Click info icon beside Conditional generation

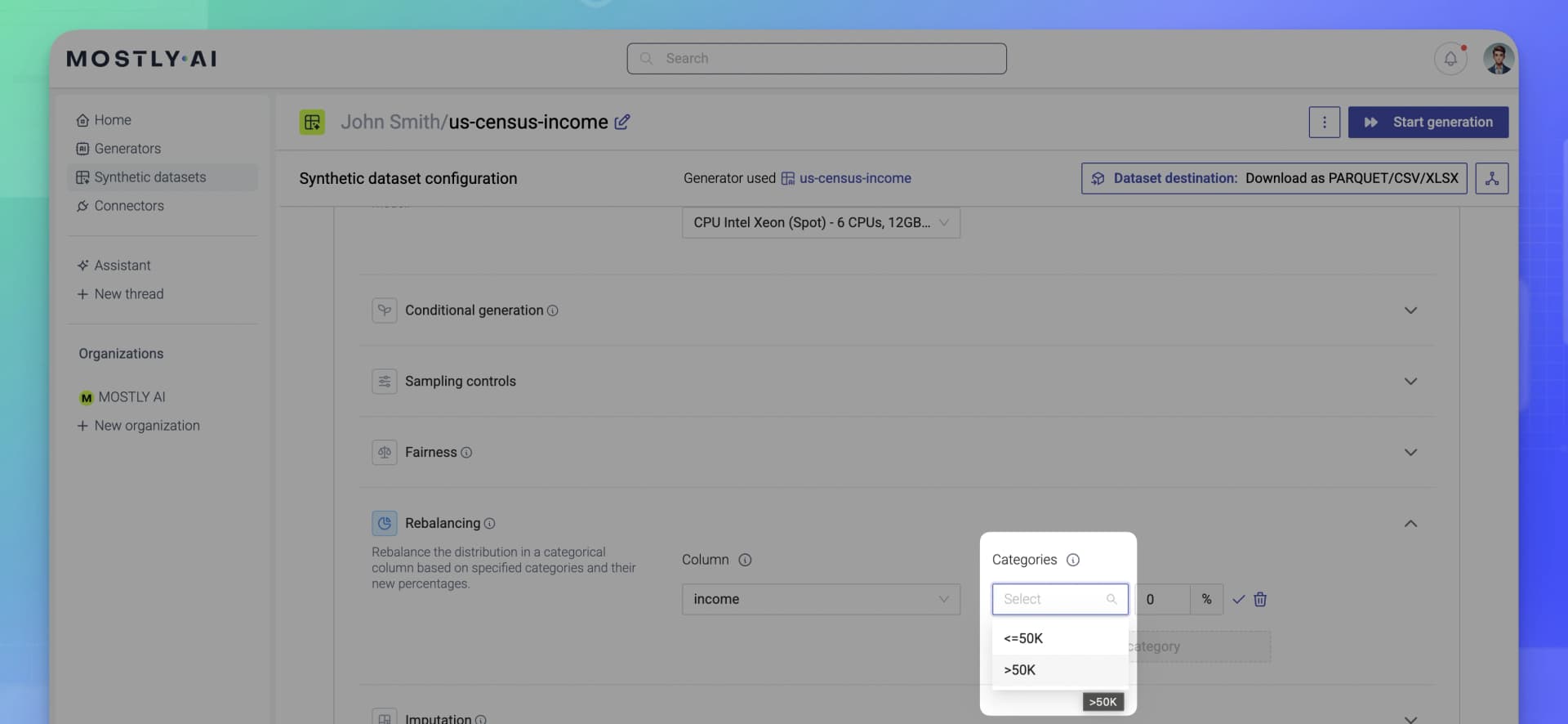point(553,311)
